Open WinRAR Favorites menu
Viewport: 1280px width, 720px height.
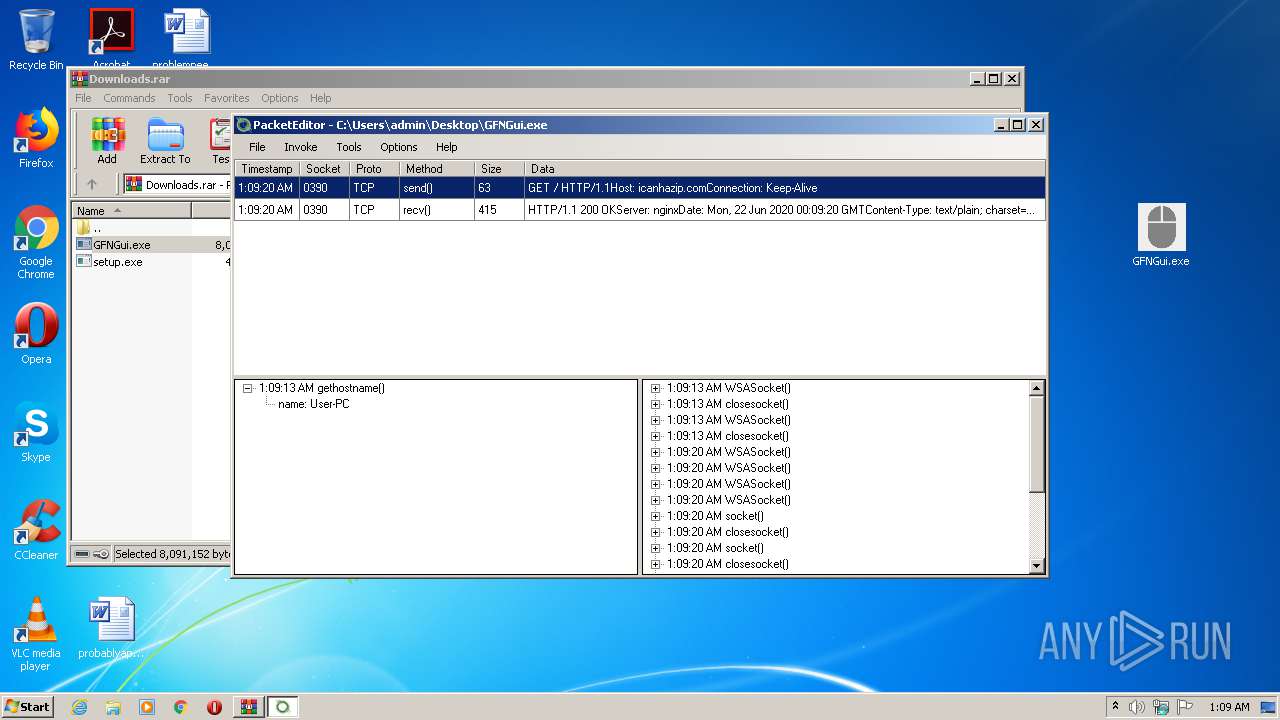227,98
